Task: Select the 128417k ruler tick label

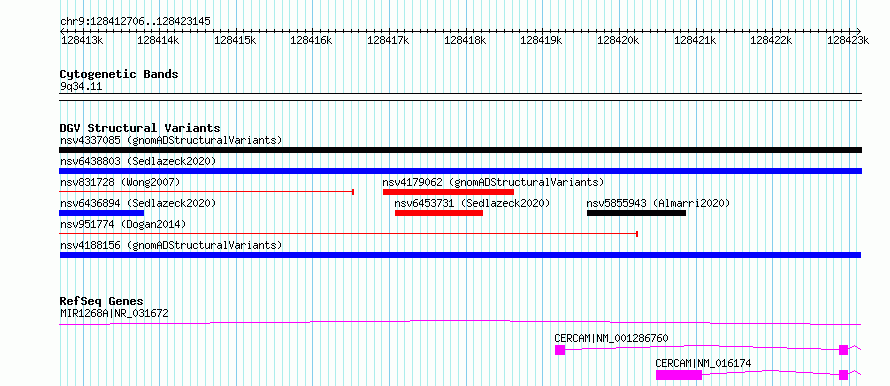Action: click(388, 40)
